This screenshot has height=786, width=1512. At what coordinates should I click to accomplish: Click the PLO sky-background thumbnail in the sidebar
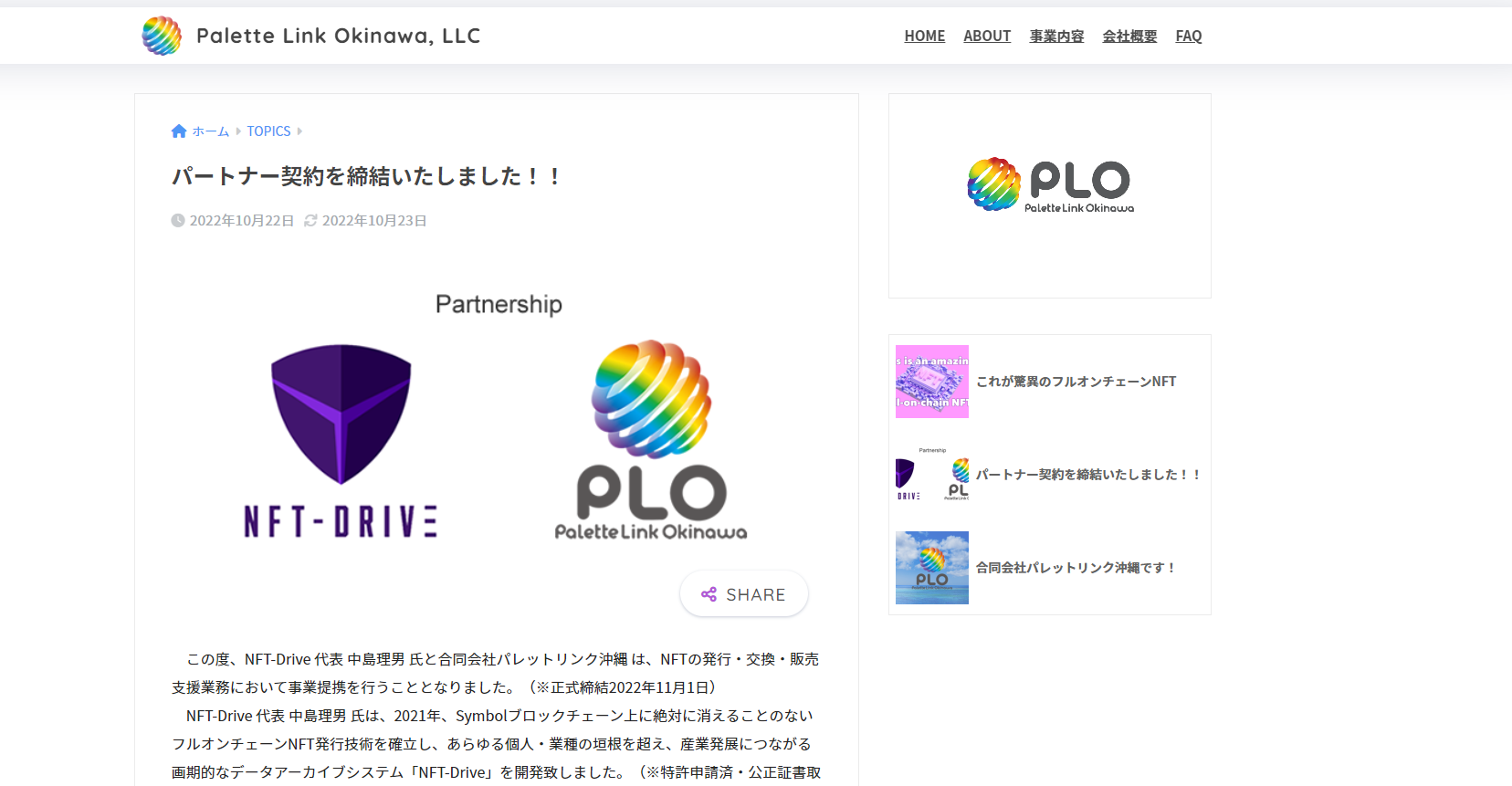(x=932, y=568)
